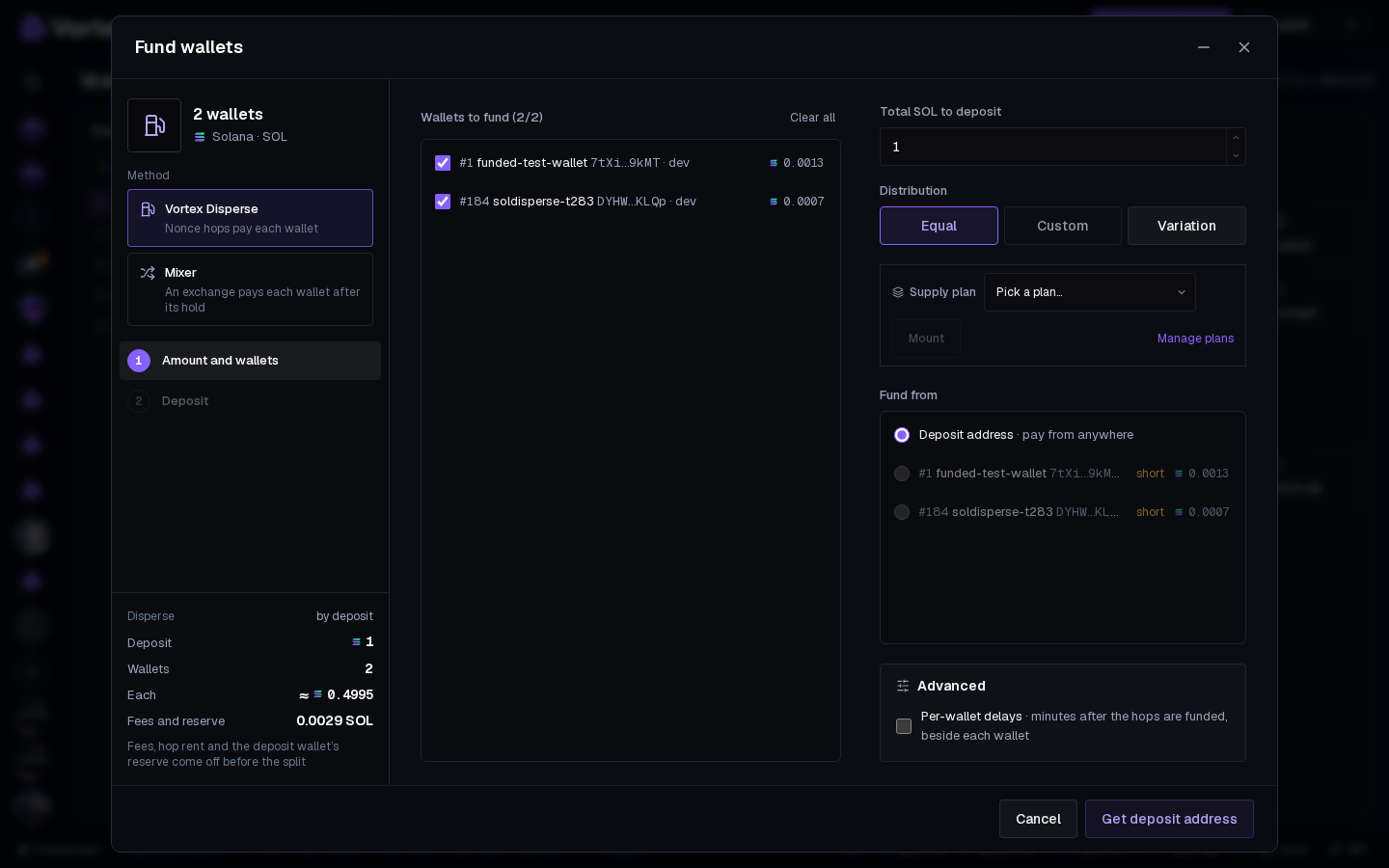The image size is (1389, 868).
Task: Click the Solana logo next to Solana · SOL
Action: click(x=200, y=137)
